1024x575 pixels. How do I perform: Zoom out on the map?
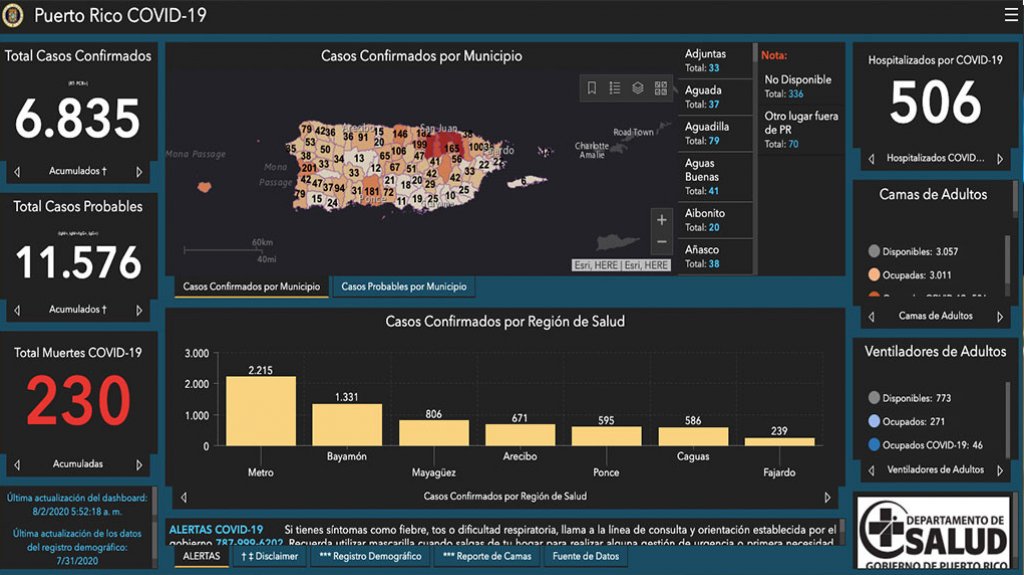click(x=661, y=243)
